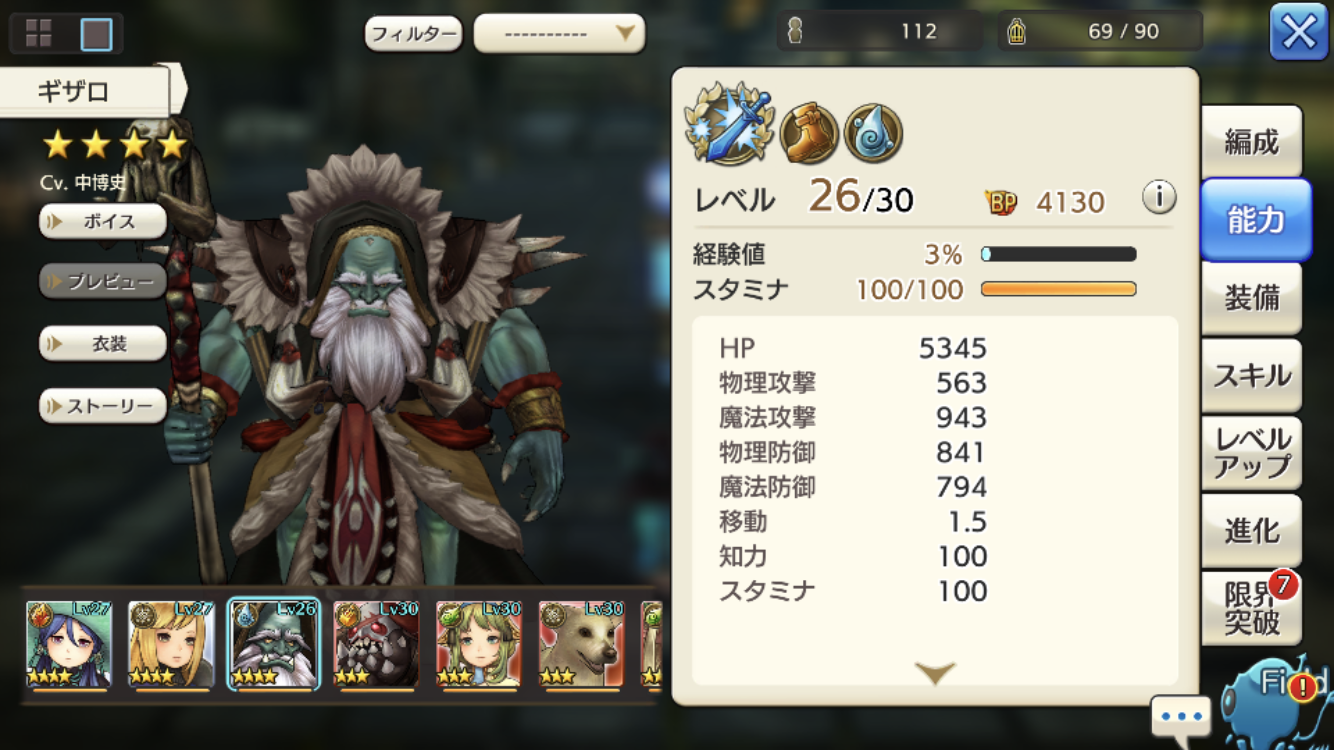
Task: Select the Lv30 dog unit thumbnail
Action: (581, 645)
